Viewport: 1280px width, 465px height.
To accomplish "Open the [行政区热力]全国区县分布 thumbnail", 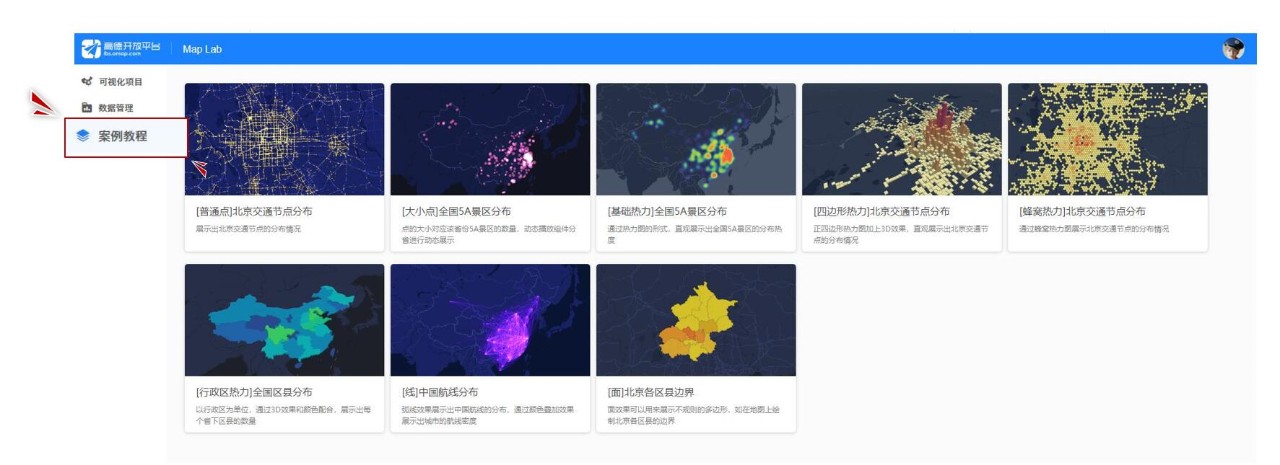I will pos(284,320).
